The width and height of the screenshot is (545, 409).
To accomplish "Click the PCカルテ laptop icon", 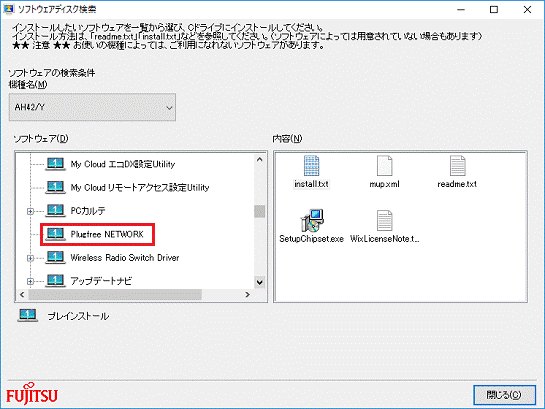I will [x=55, y=211].
